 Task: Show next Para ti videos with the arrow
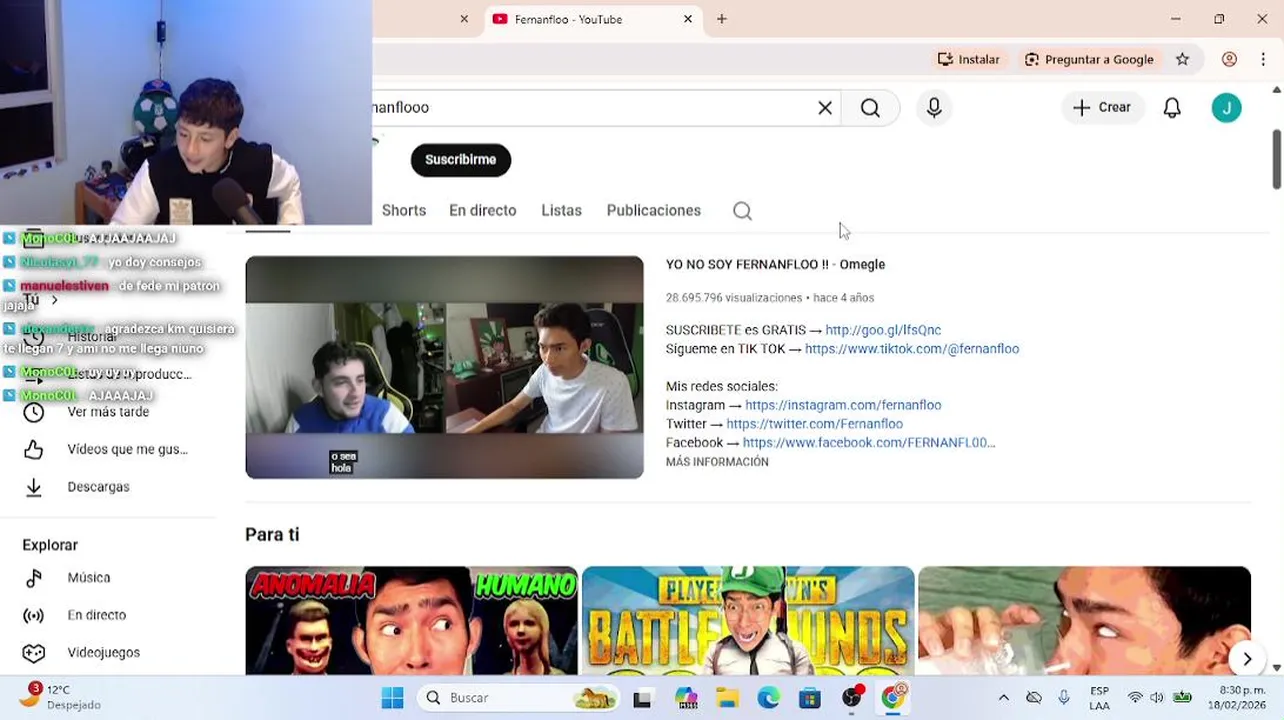(1247, 659)
